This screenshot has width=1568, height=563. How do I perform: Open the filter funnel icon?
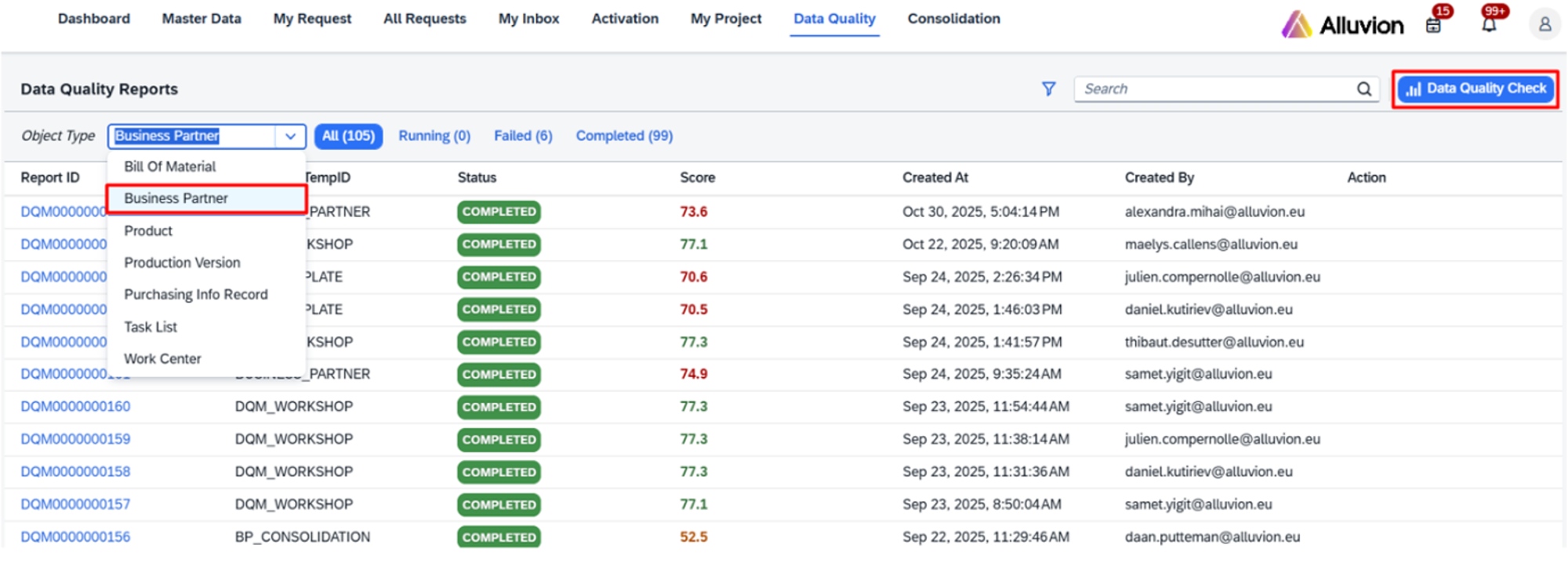tap(1048, 89)
